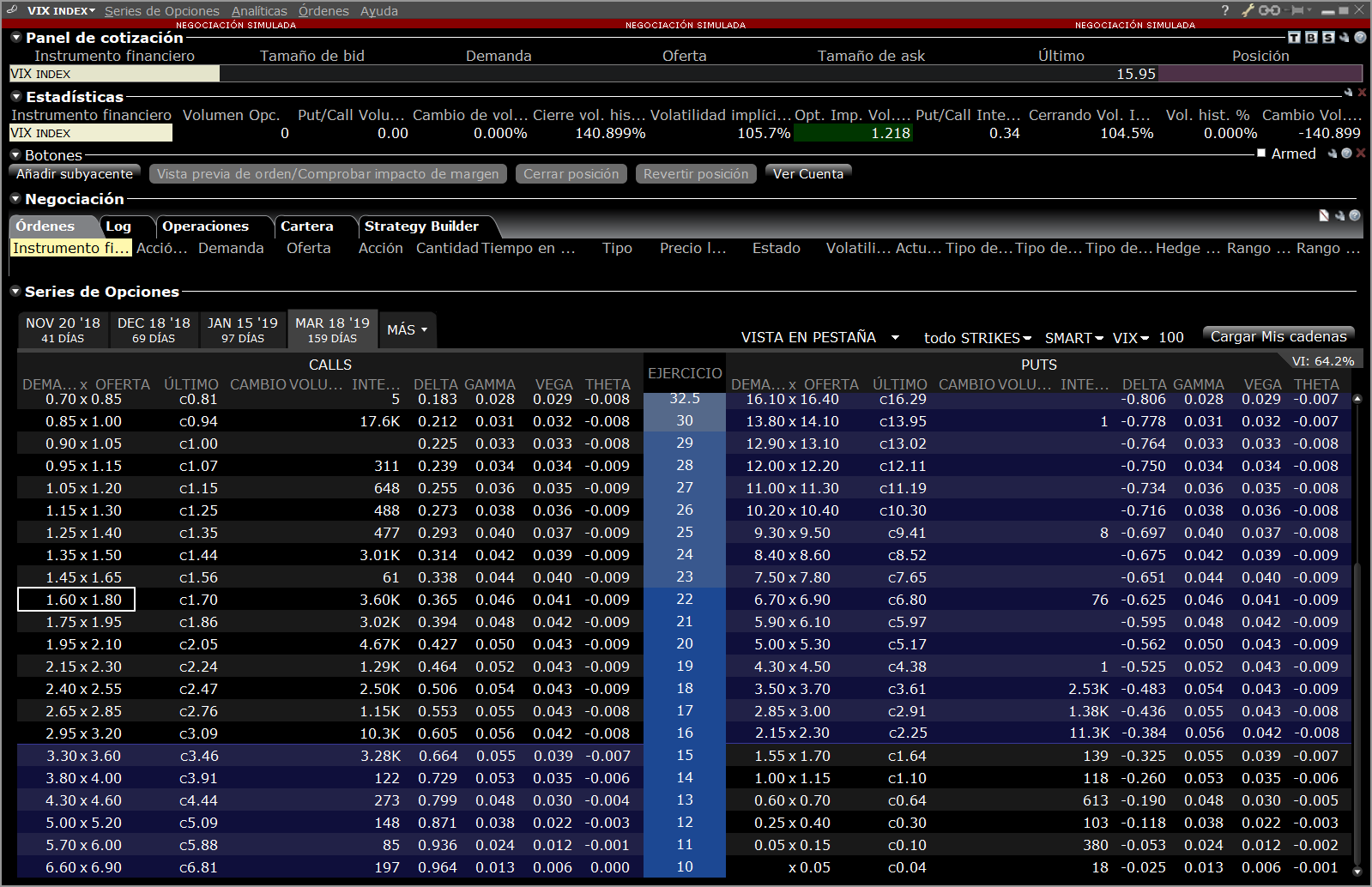Click the purple Posición cell for VIX INDEX
Image resolution: width=1372 pixels, height=887 pixels.
[1260, 74]
